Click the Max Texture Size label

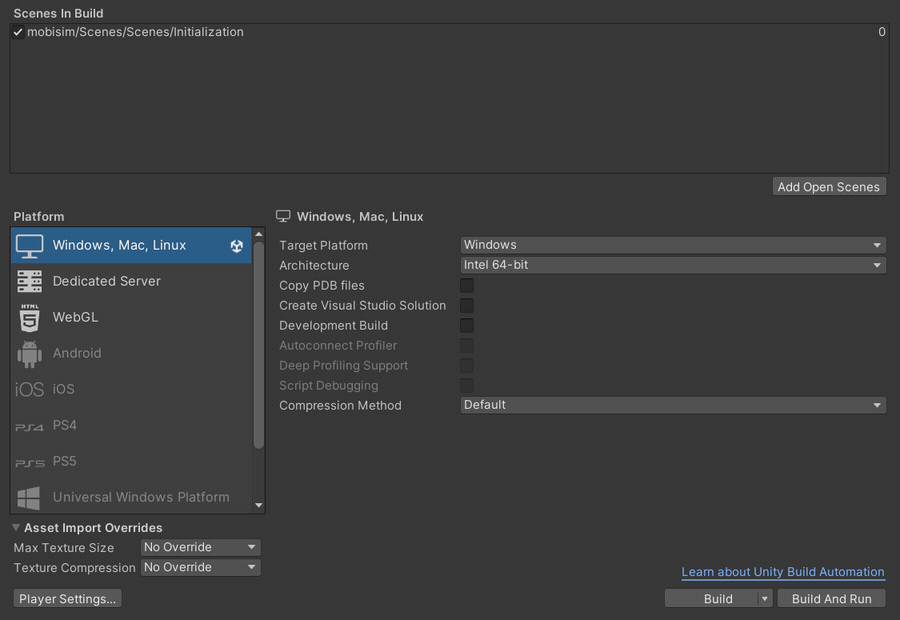(64, 548)
